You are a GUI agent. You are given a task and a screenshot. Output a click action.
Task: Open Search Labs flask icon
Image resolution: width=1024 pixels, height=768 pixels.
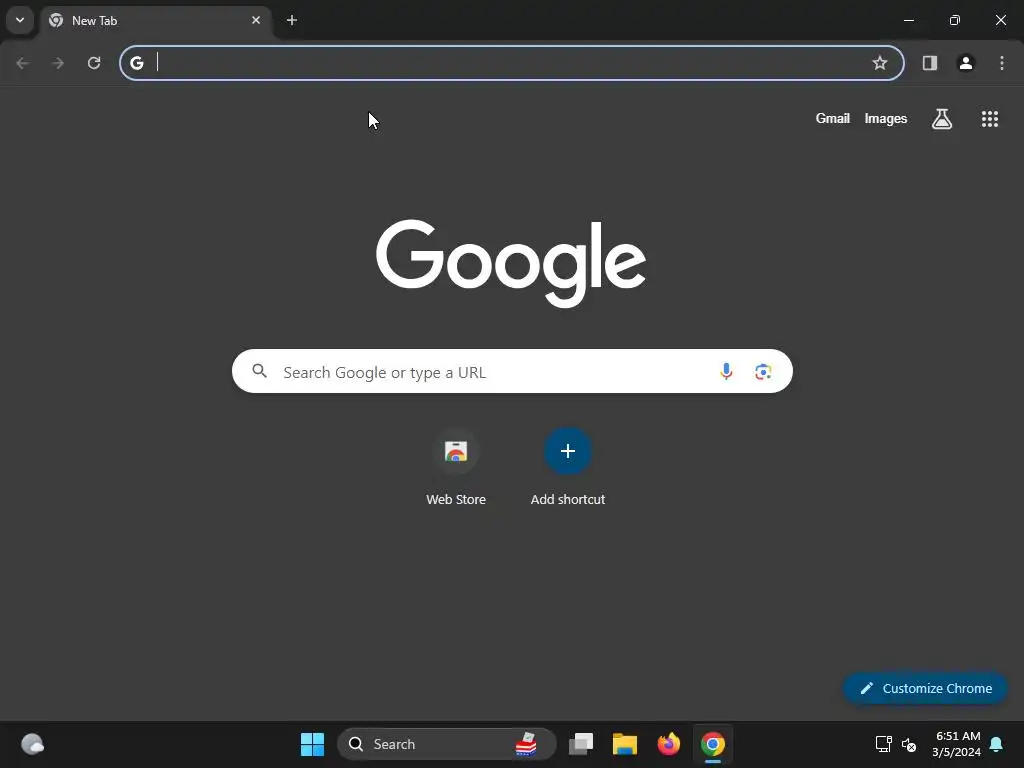point(942,119)
